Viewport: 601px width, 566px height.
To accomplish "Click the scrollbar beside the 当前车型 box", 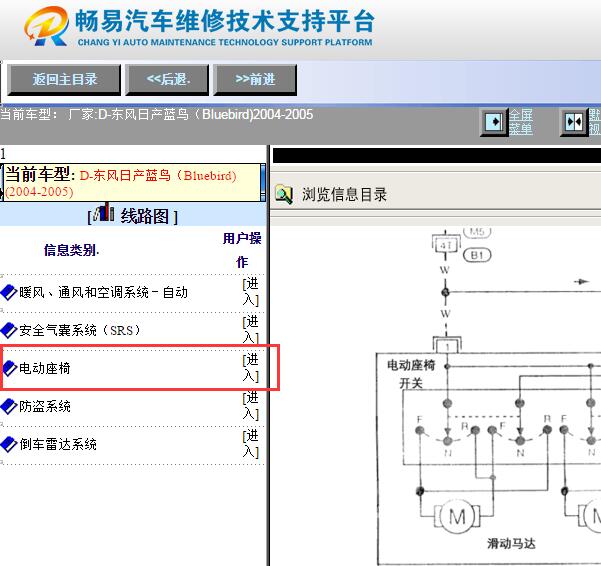I will [263, 182].
